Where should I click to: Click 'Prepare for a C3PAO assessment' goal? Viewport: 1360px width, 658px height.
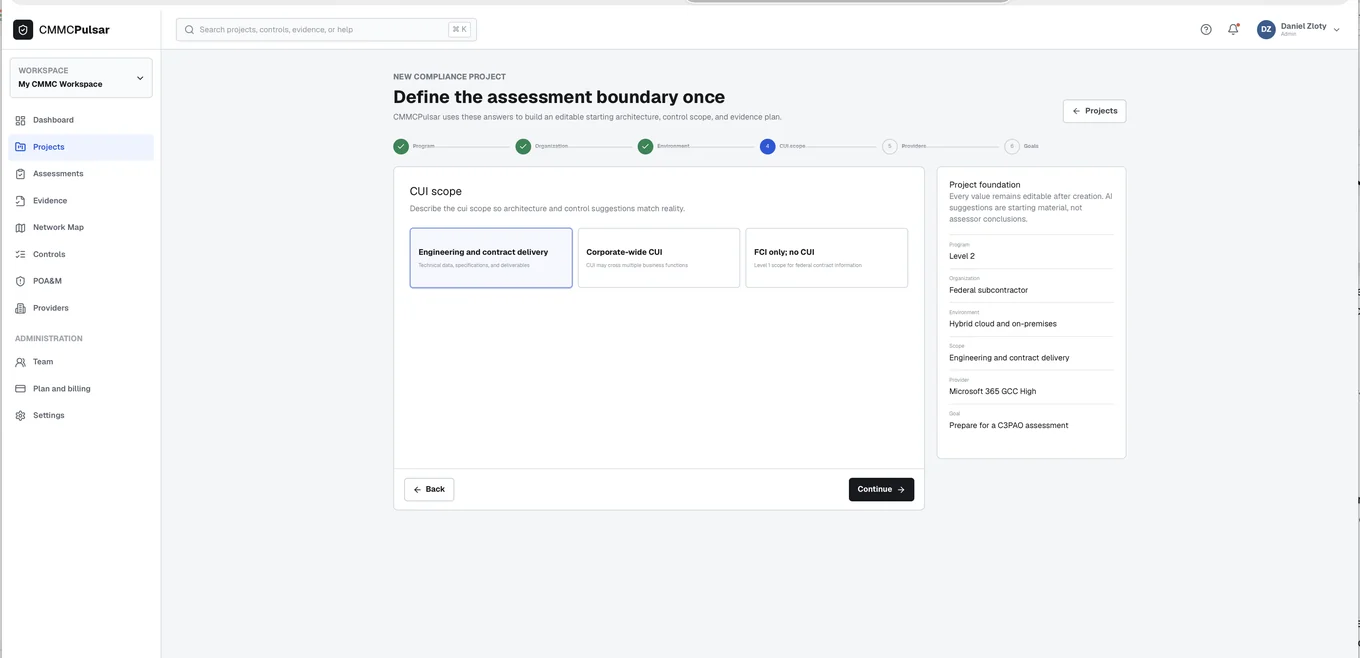1009,425
